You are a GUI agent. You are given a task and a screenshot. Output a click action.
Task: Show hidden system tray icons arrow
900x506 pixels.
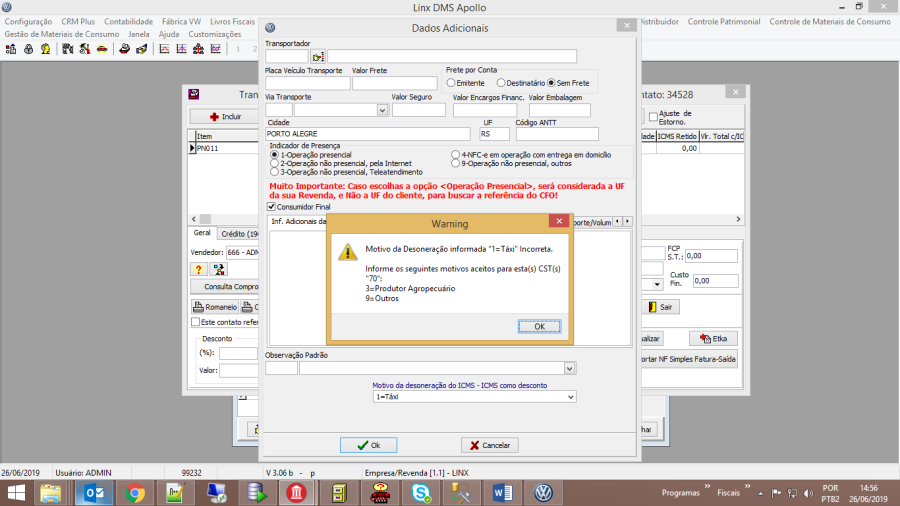pos(761,493)
